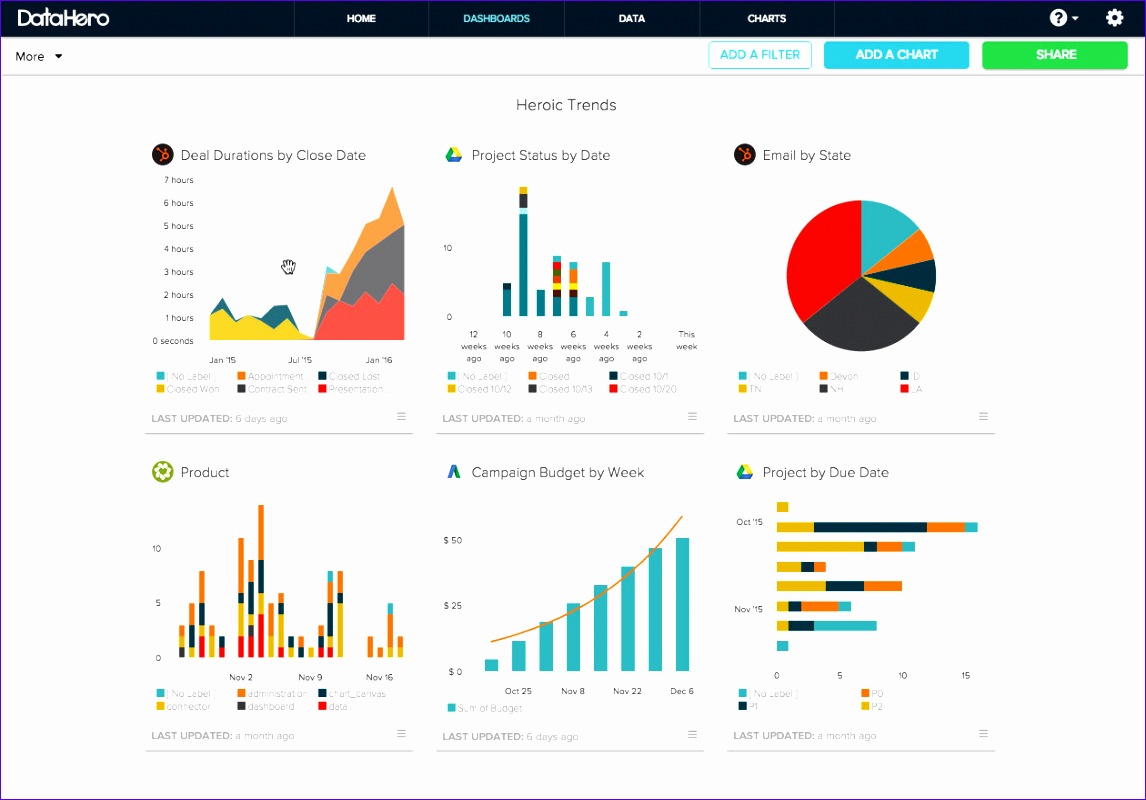Screen dimensions: 1146x800
Task: Expand the caret next to help icon
Action: [x=1075, y=18]
